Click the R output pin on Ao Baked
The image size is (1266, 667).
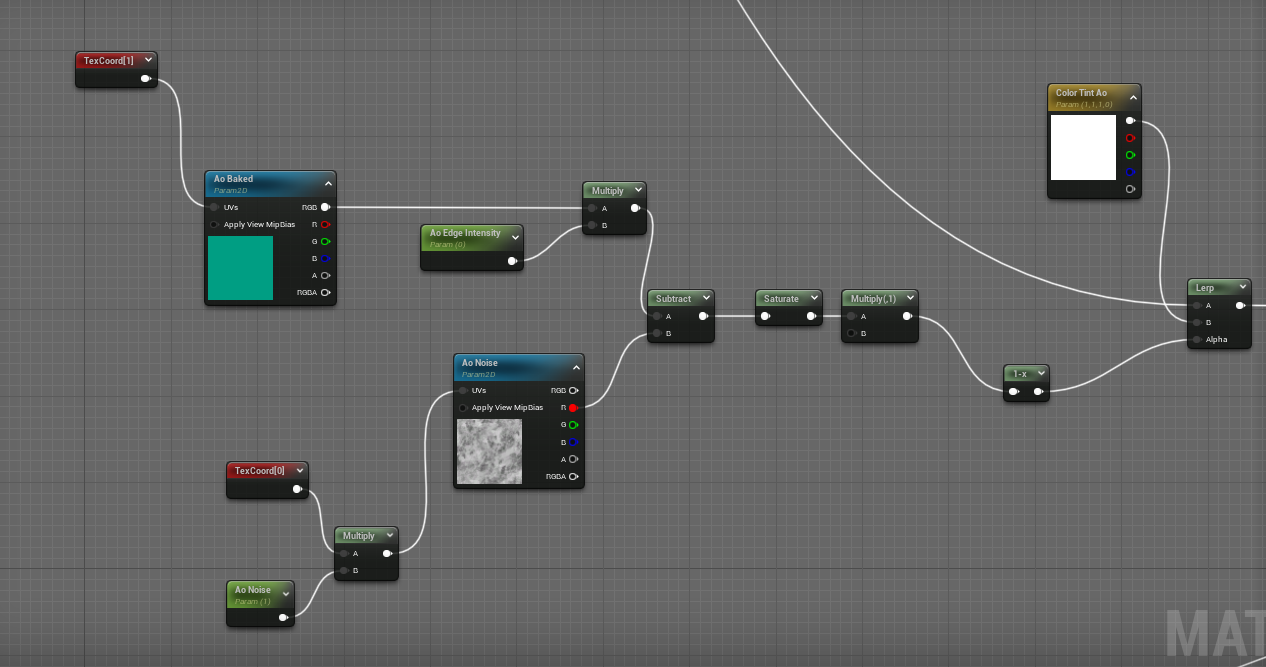pyautogui.click(x=325, y=224)
